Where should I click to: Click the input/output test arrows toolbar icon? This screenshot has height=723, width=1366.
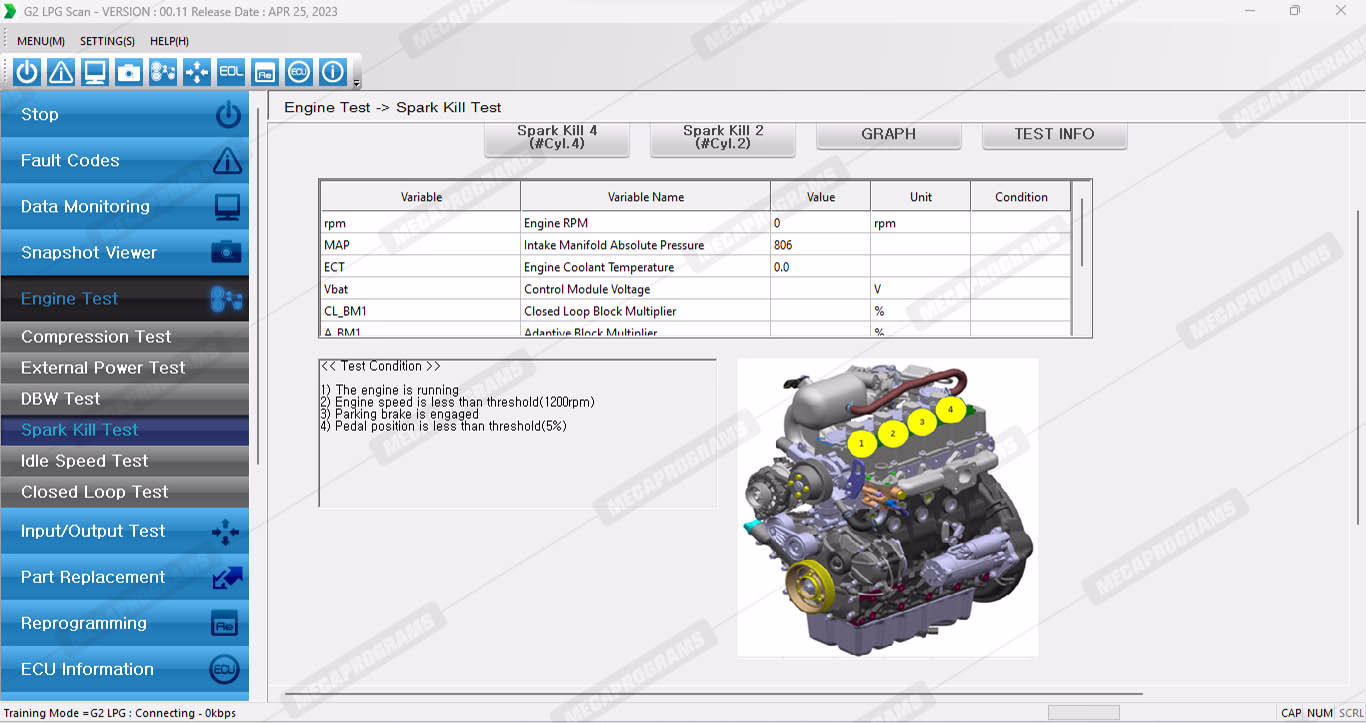pos(197,72)
